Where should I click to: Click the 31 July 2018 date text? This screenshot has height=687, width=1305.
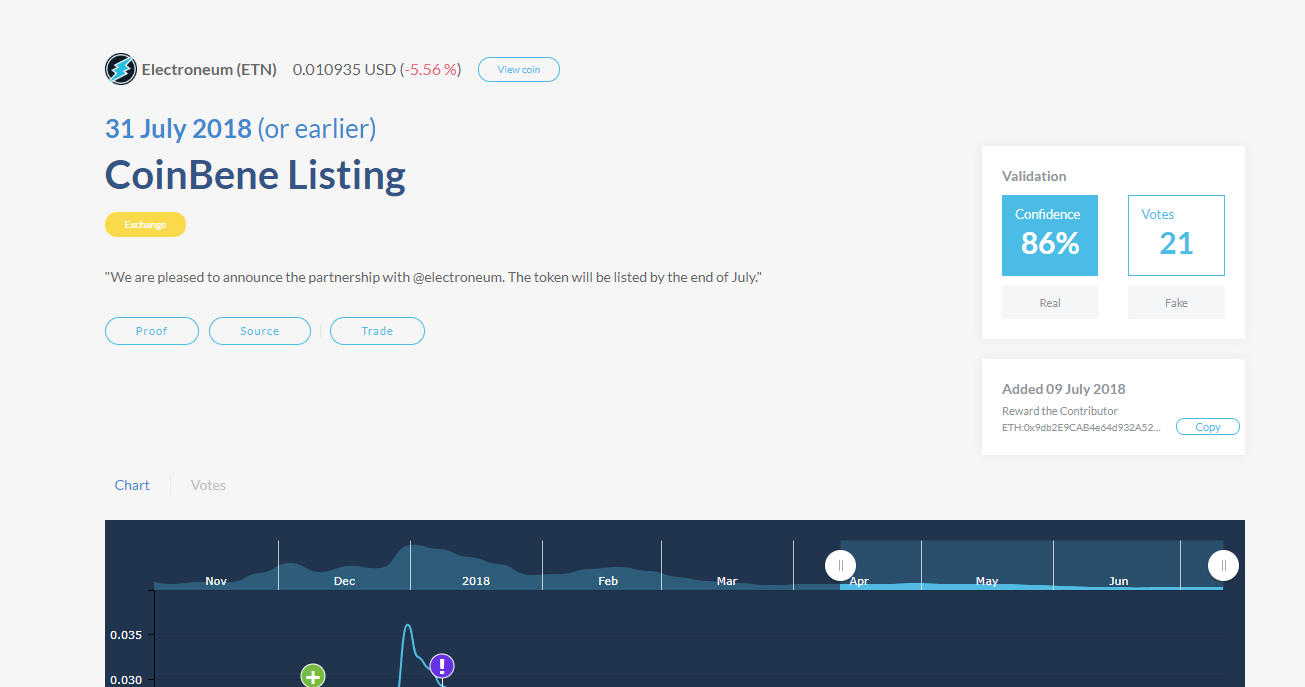pos(178,129)
